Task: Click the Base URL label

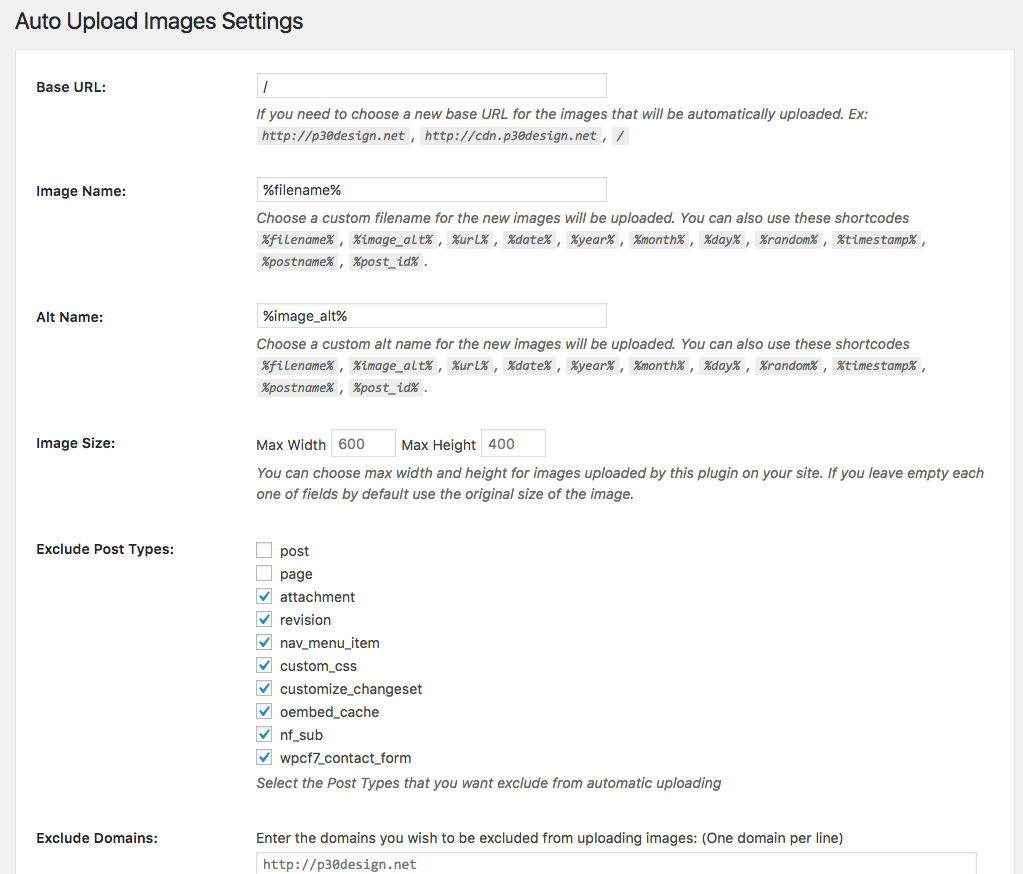Action: (x=71, y=87)
